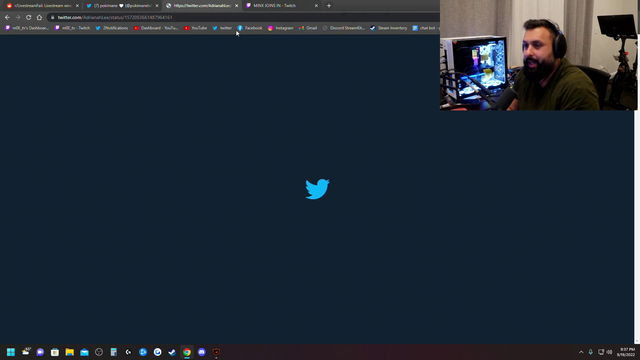Open the clock and date flyout
This screenshot has height=360, width=640.
click(627, 352)
